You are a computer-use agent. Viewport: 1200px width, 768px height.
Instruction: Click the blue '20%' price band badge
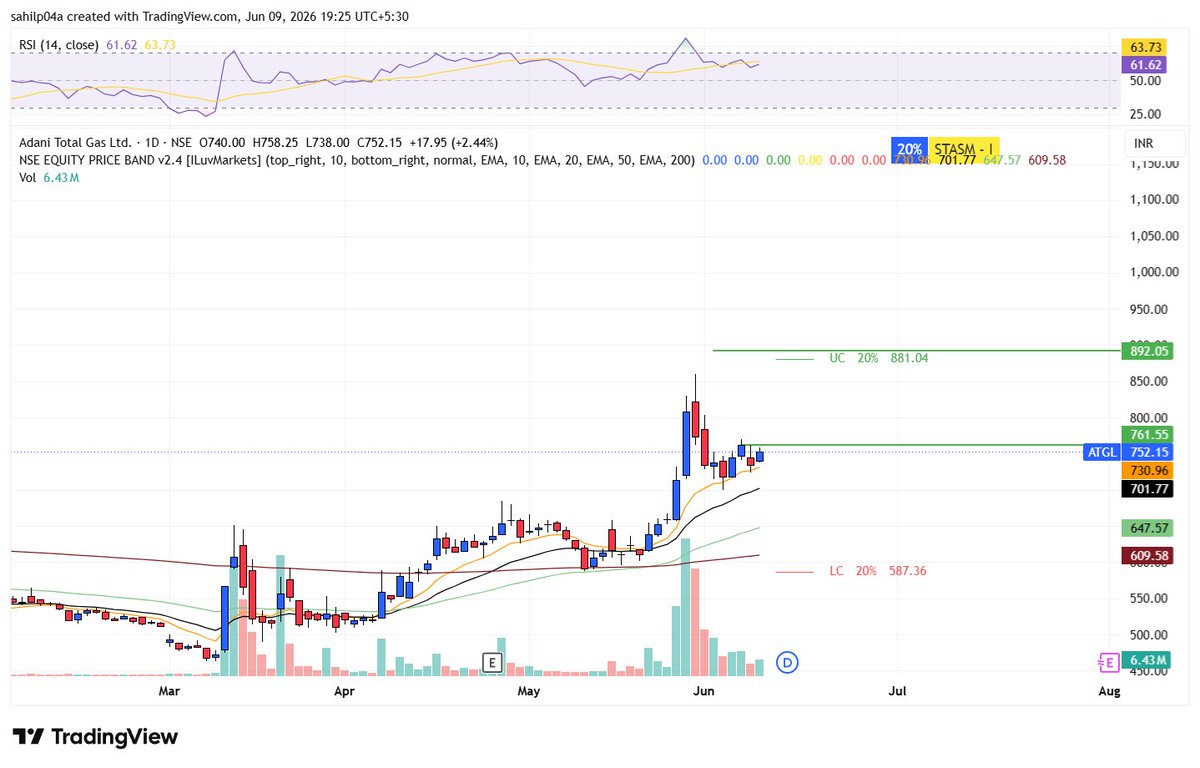tap(910, 148)
